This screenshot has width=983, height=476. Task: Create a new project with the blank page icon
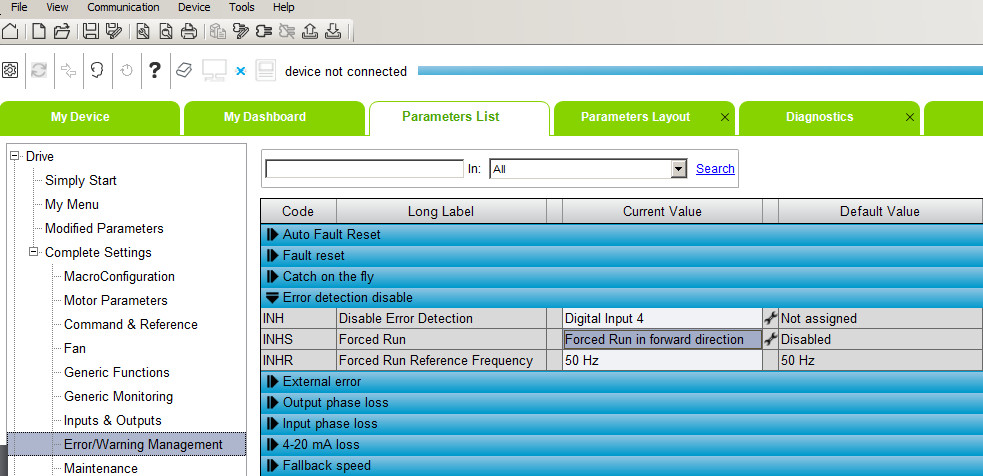39,31
